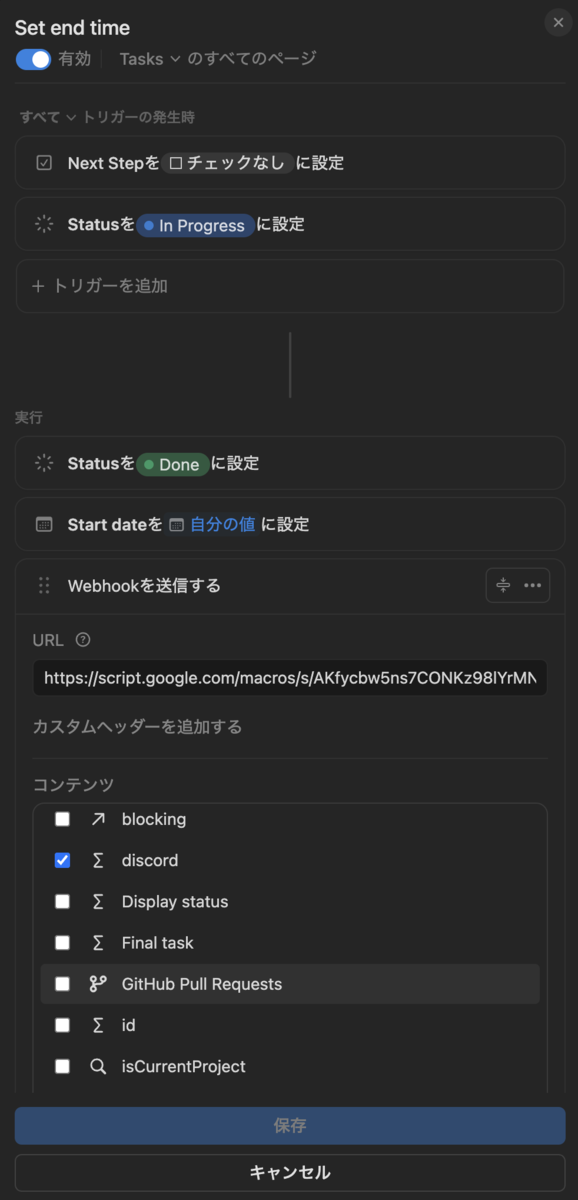Click the 保存 save button
Image resolution: width=578 pixels, height=1200 pixels.
click(x=290, y=1126)
